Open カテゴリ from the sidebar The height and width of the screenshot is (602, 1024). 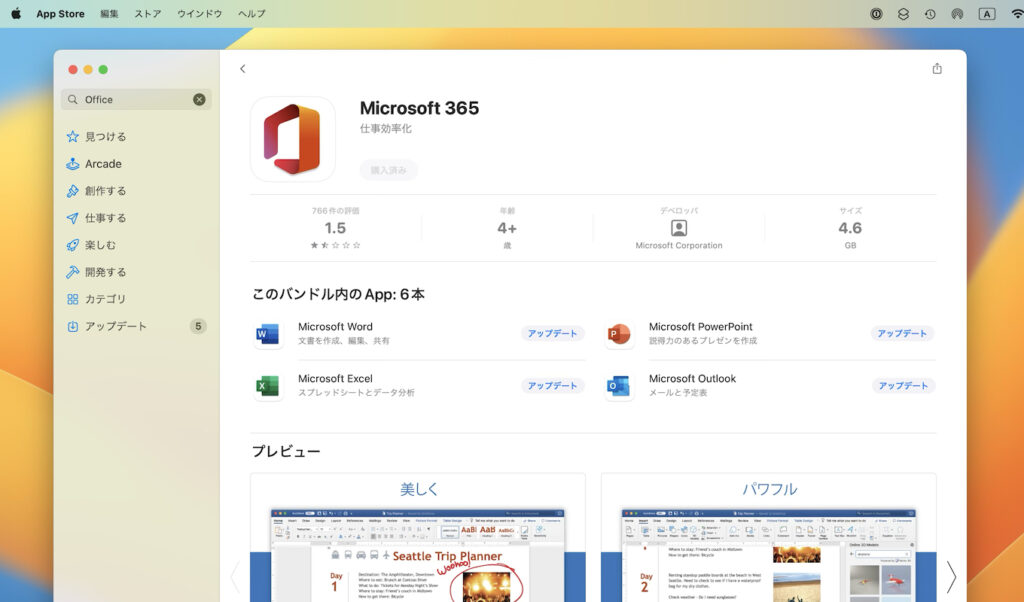click(x=104, y=298)
